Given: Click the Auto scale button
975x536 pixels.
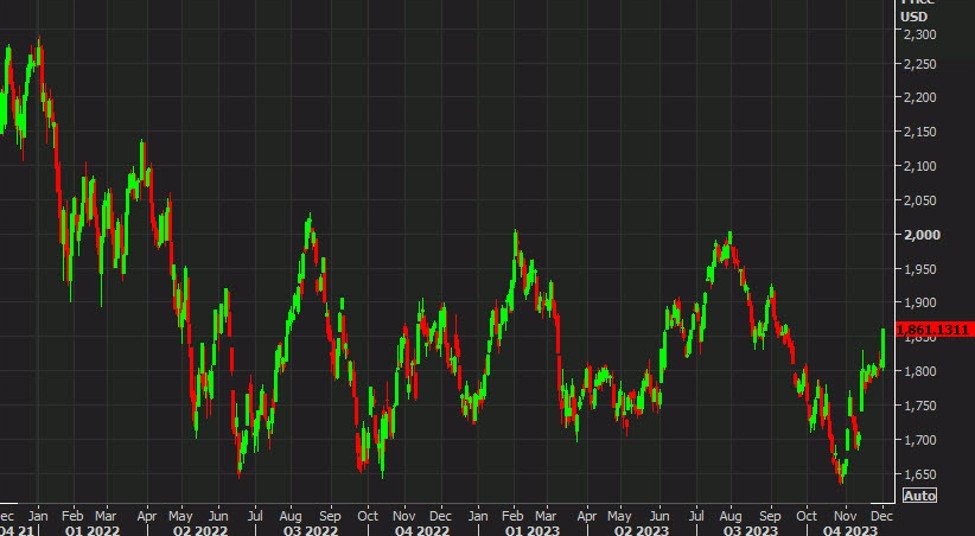Looking at the screenshot, I should pyautogui.click(x=919, y=495).
